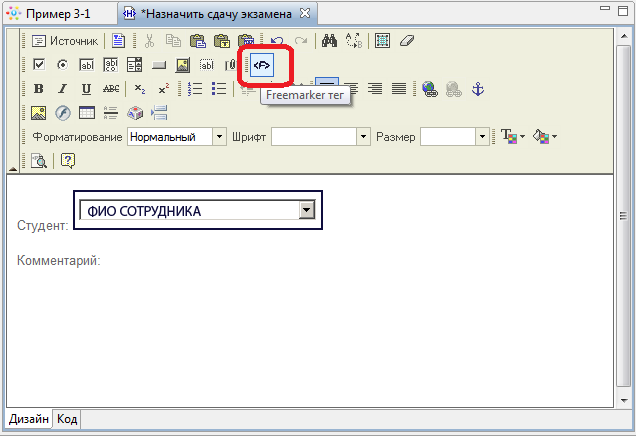Open find (binoculars) tool
This screenshot has height=436, width=636.
tap(328, 41)
